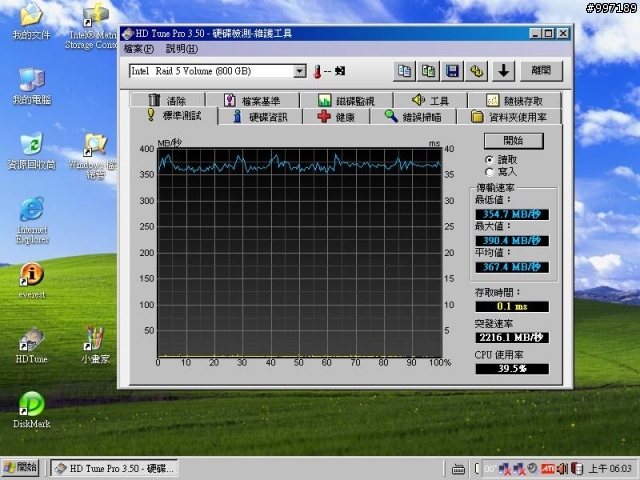The image size is (640, 480).
Task: Click the down arrow minimize-to-tray icon
Action: (503, 71)
